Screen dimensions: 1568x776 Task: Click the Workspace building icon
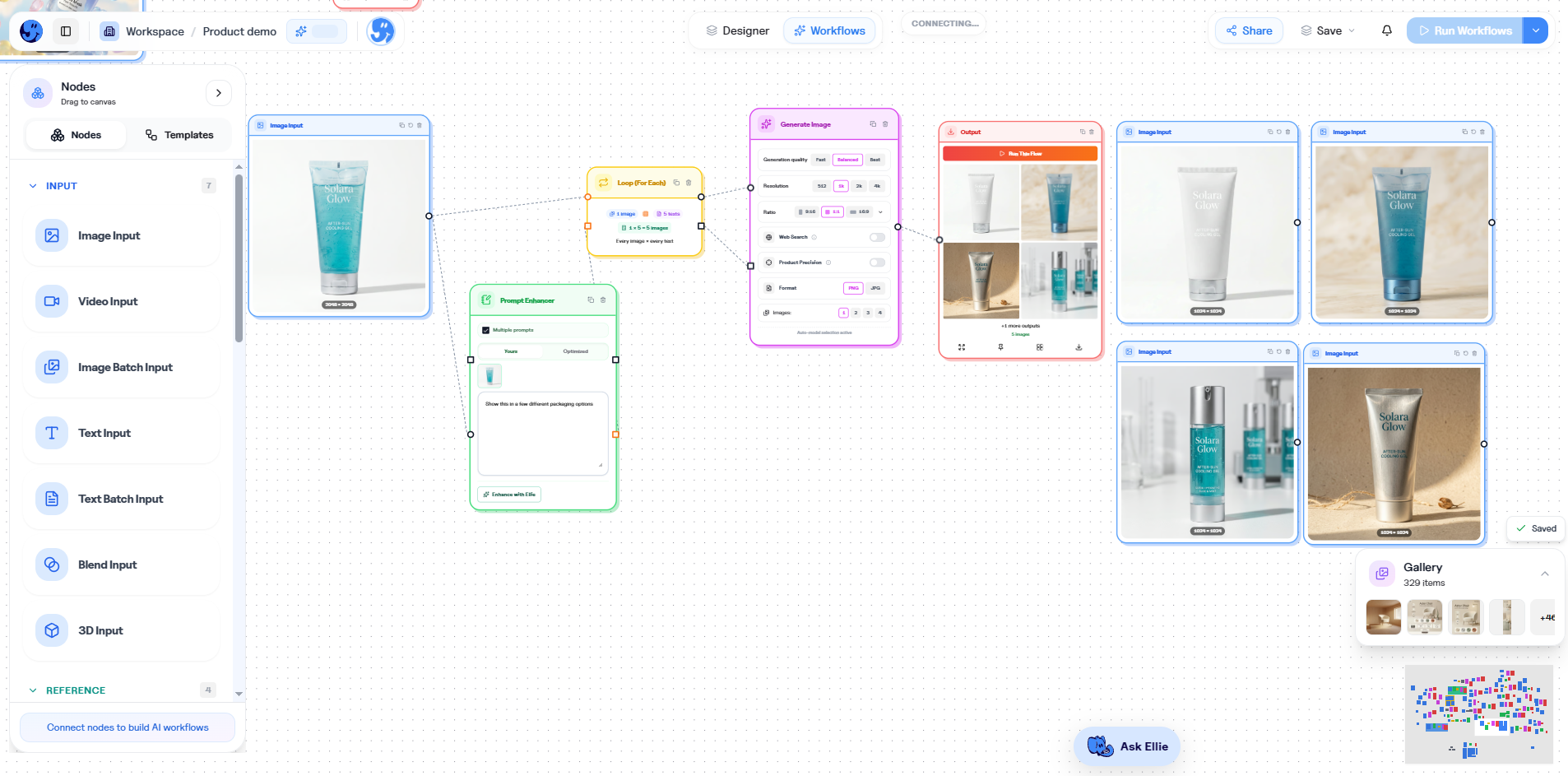(x=109, y=31)
